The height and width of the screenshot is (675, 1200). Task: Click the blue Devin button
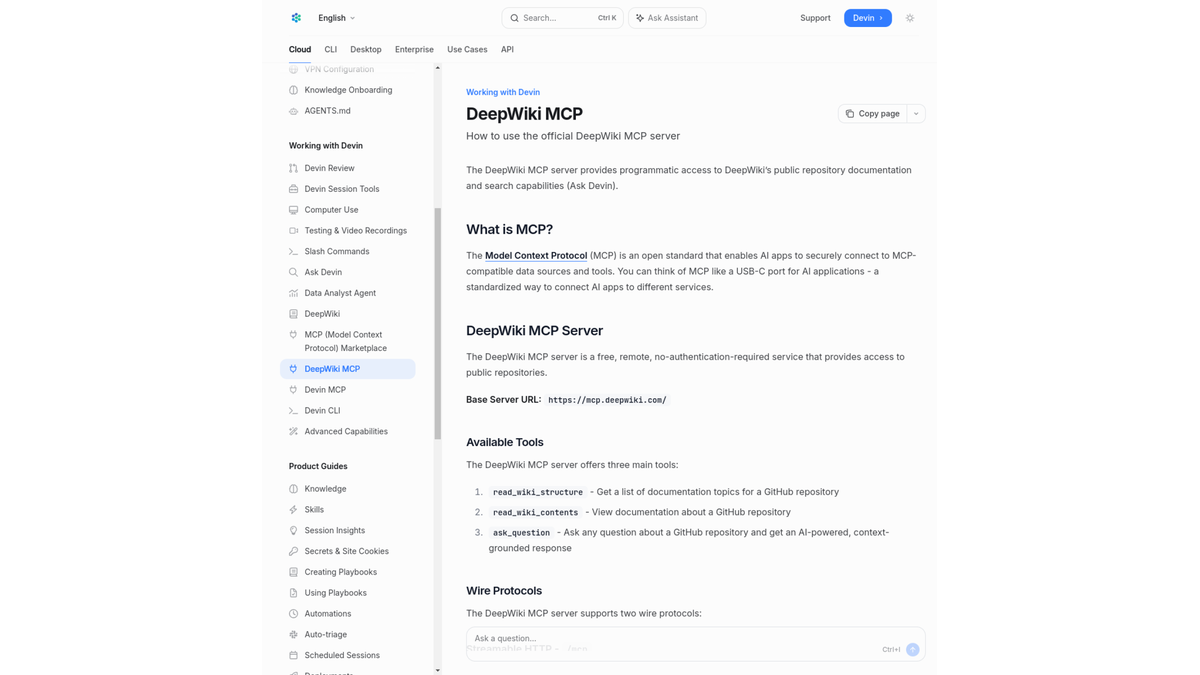click(868, 18)
